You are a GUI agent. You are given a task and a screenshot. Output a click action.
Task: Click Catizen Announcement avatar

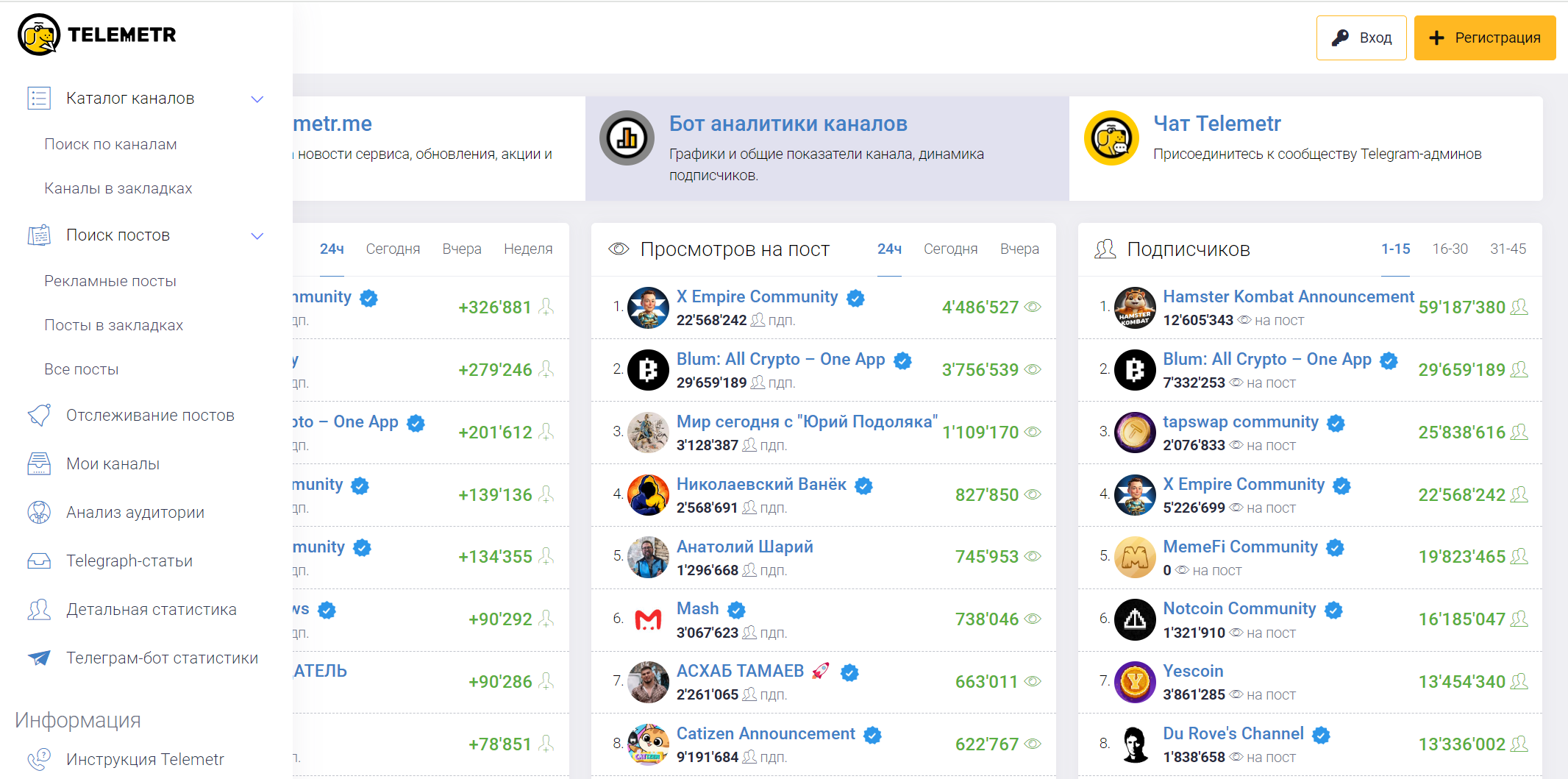(648, 744)
